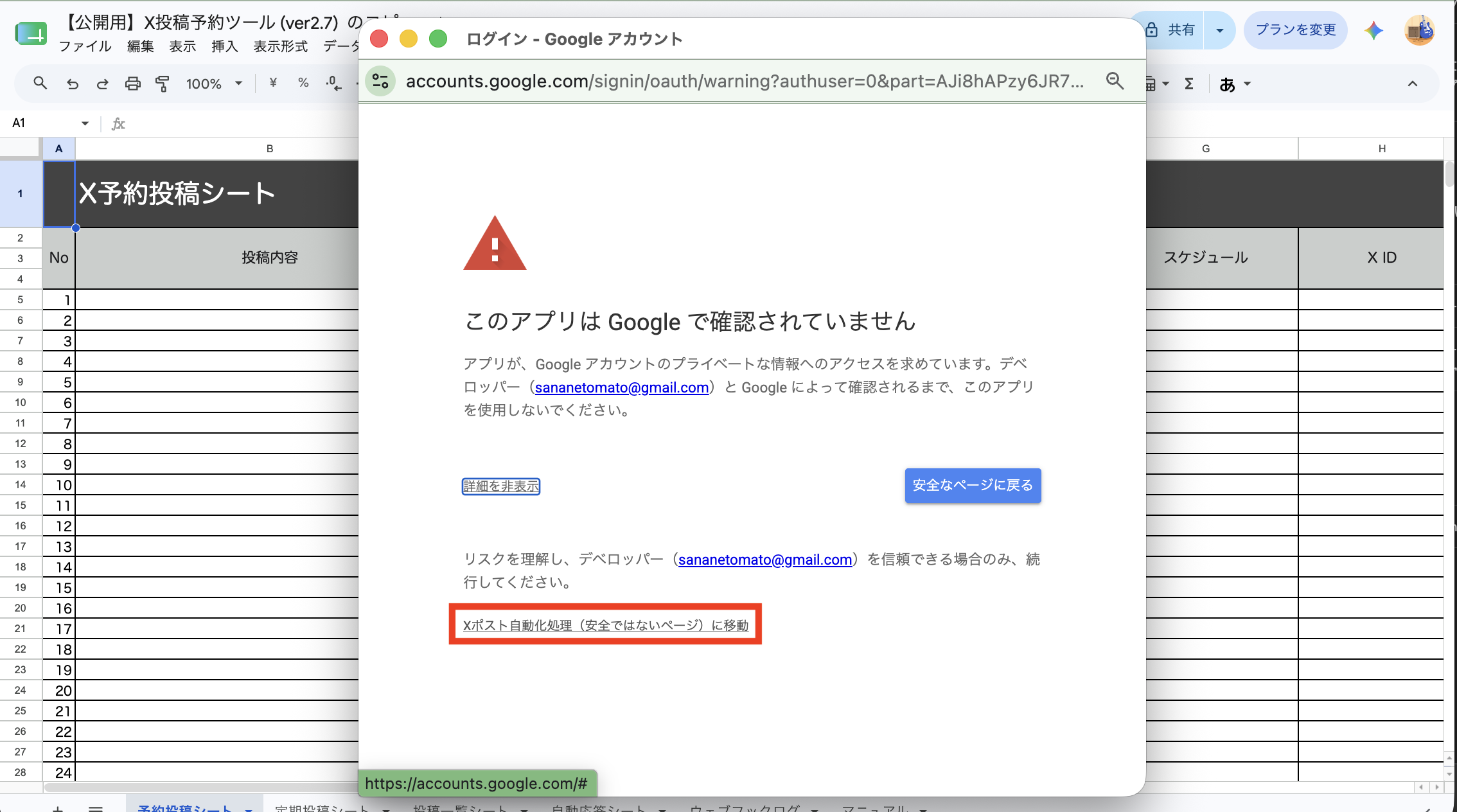Undo the last action in Sheets
Viewport: 1457px width, 812px height.
pos(73,84)
